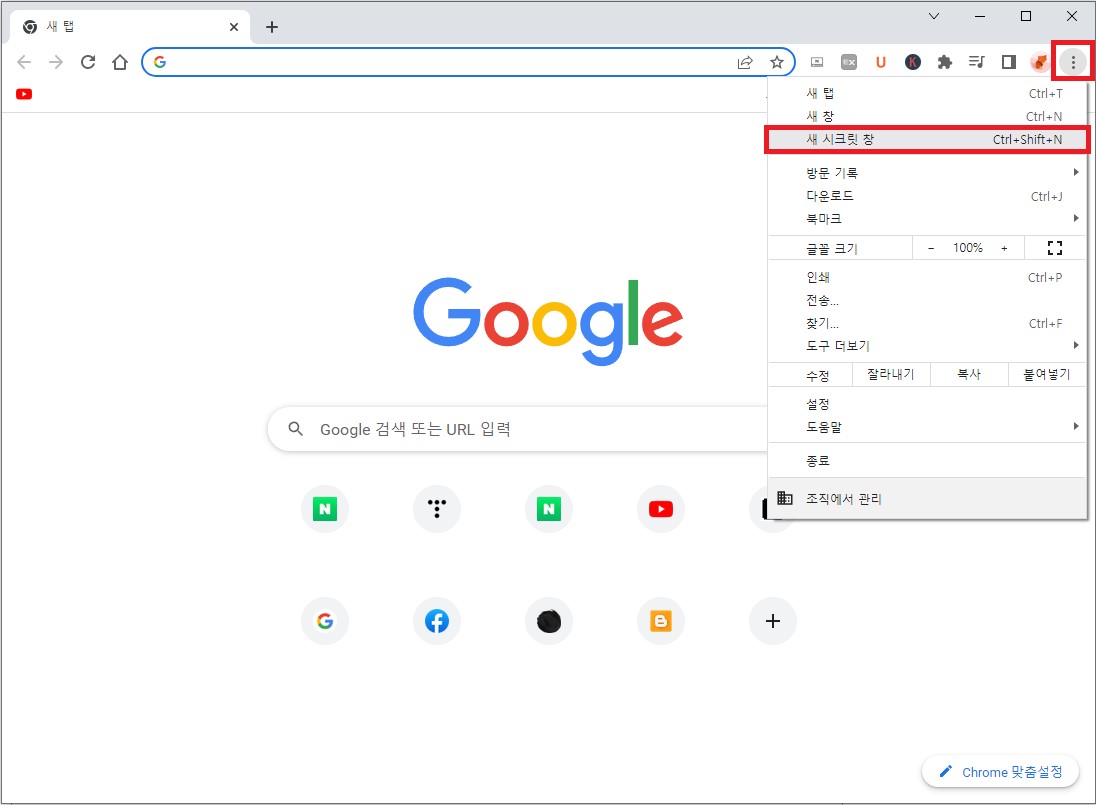Click 조직에서 관리 menu entry
The width and height of the screenshot is (1096, 805).
pos(927,498)
